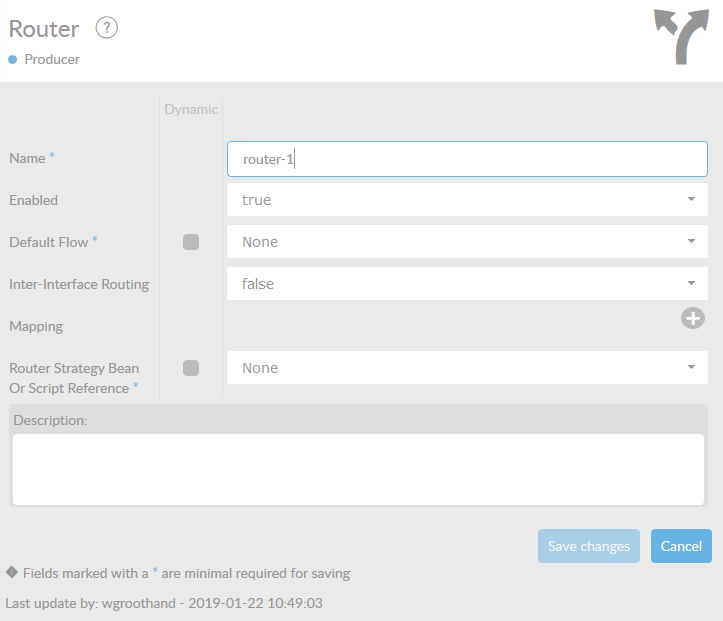The height and width of the screenshot is (621, 723).
Task: Click the Last update by wgroothand line
Action: (x=164, y=603)
